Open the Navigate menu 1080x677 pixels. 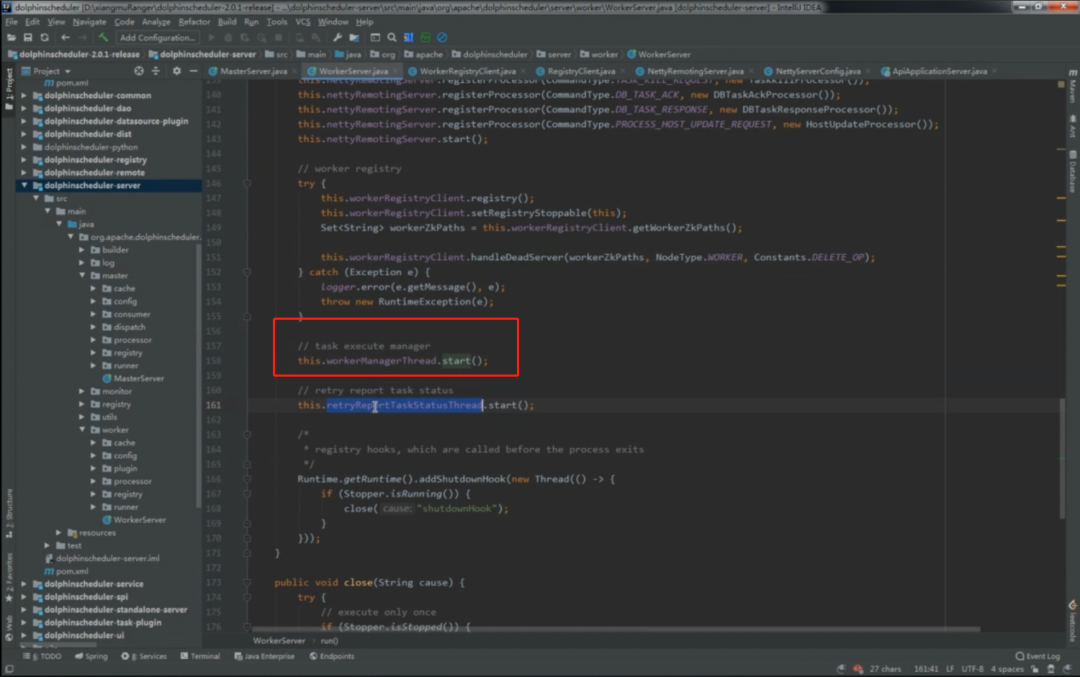[x=90, y=22]
